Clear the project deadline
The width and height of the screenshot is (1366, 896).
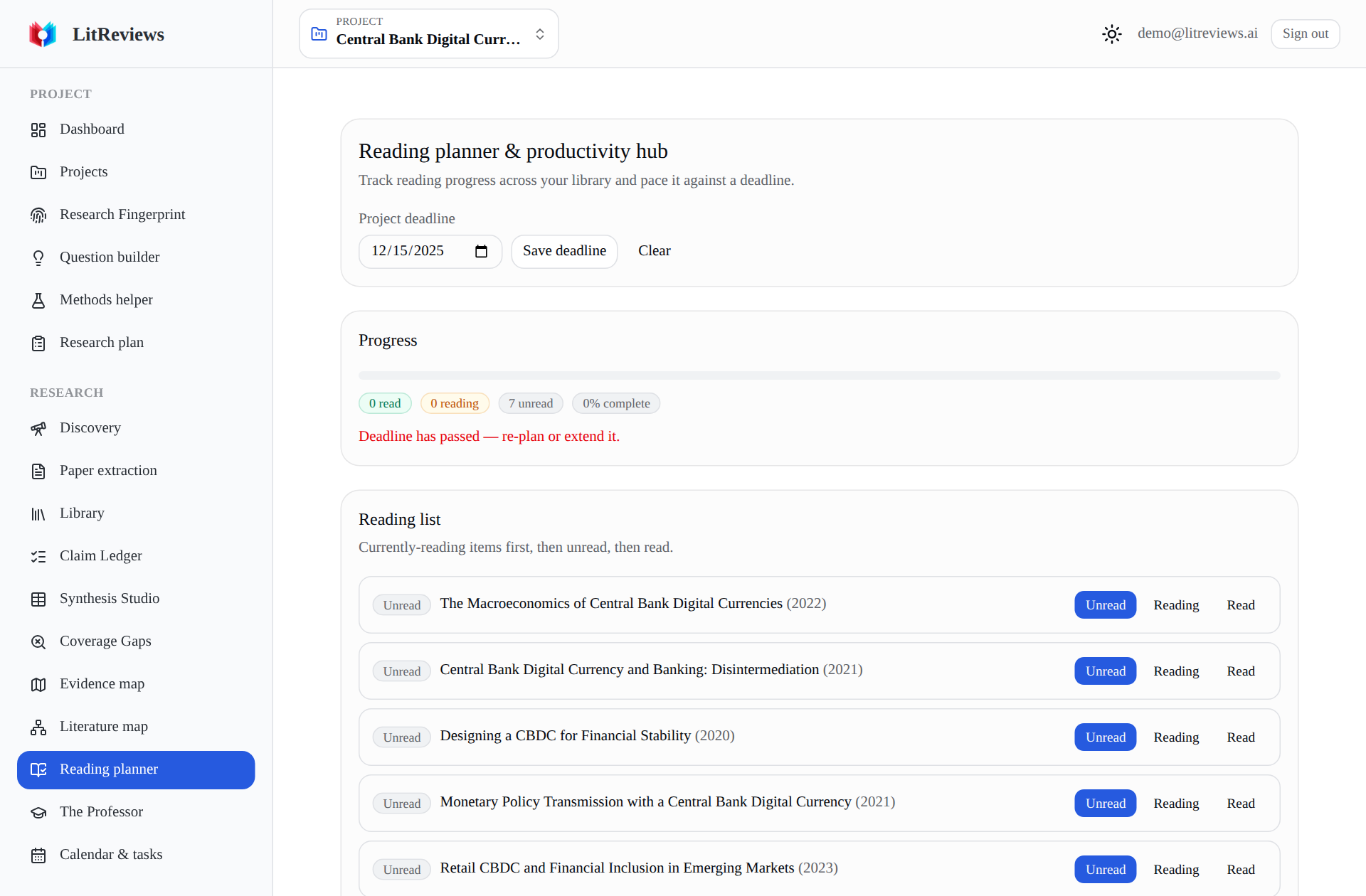point(654,251)
